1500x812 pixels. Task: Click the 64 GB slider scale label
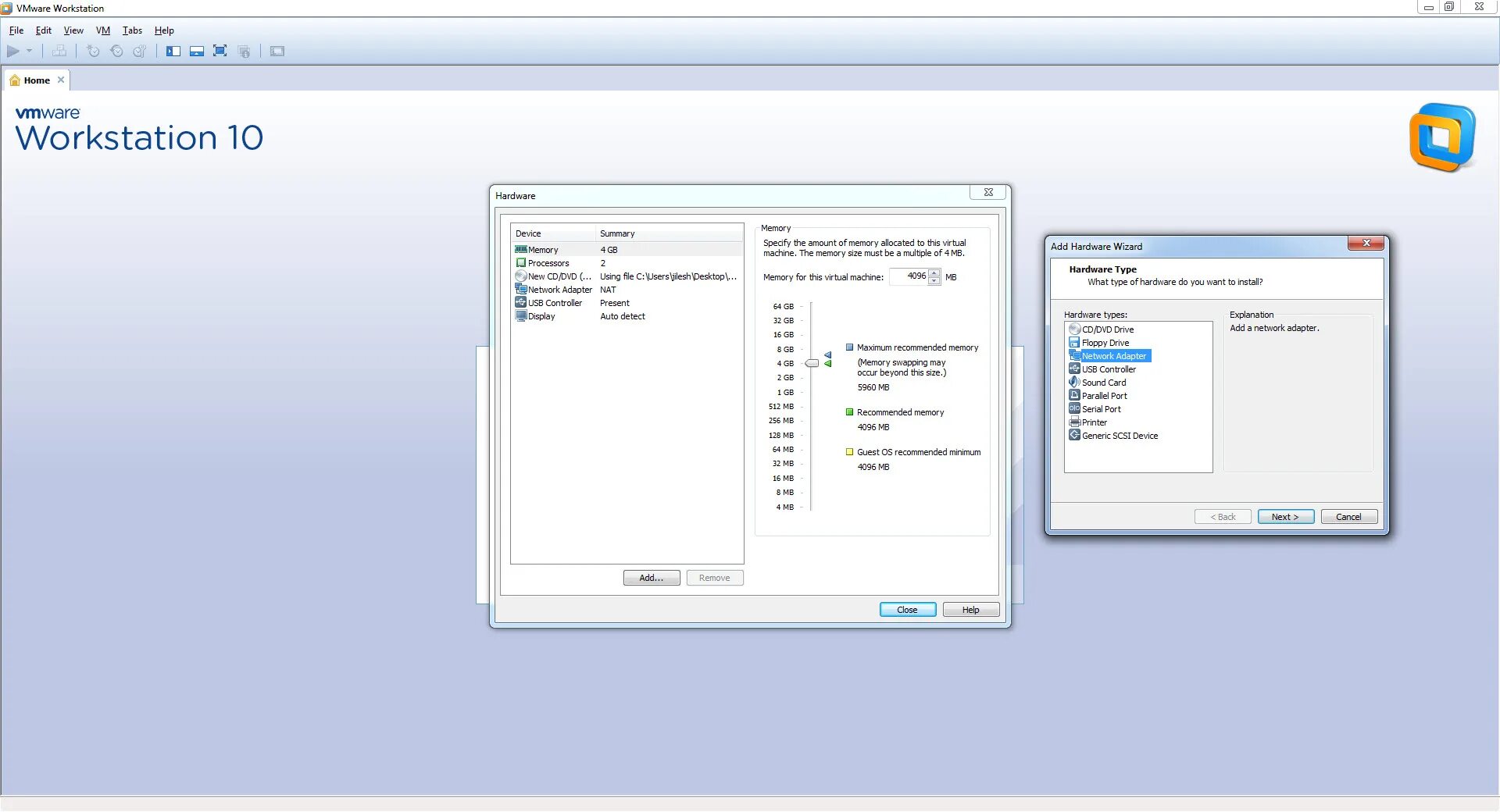click(784, 306)
